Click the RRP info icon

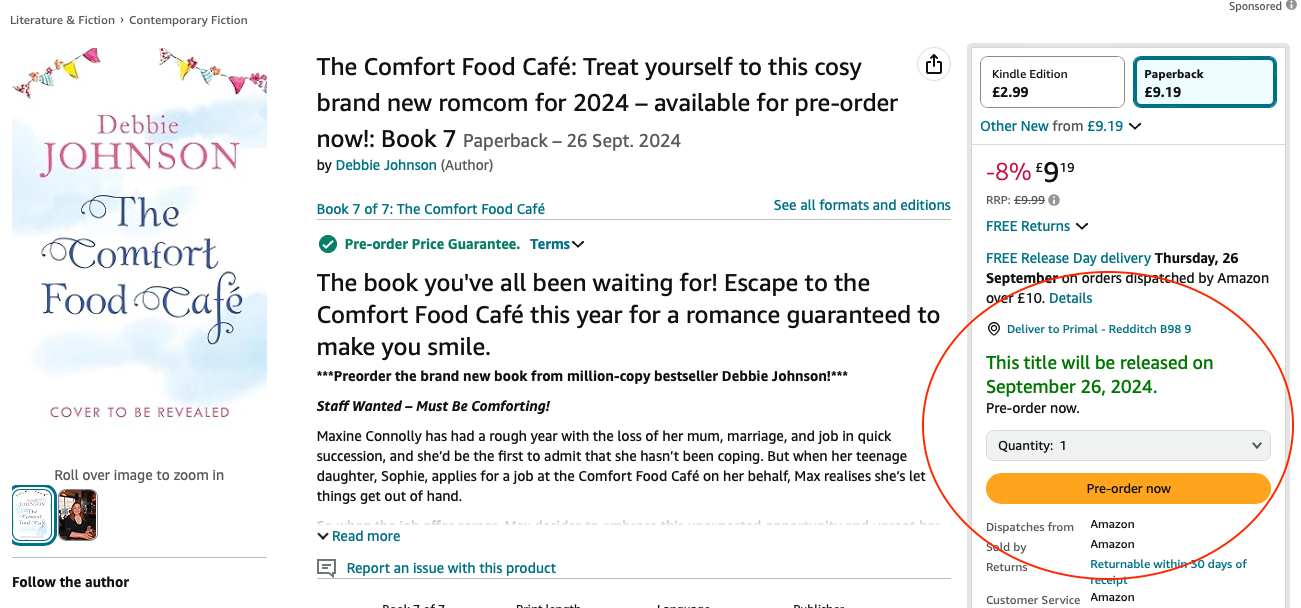click(x=1054, y=200)
